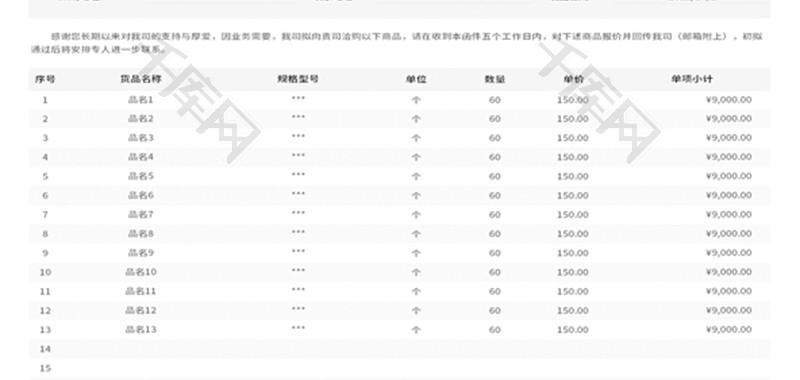Select subtotal ¥9,000.00 for 品名13
Screen dimensions: 800x380
pyautogui.click(x=729, y=330)
